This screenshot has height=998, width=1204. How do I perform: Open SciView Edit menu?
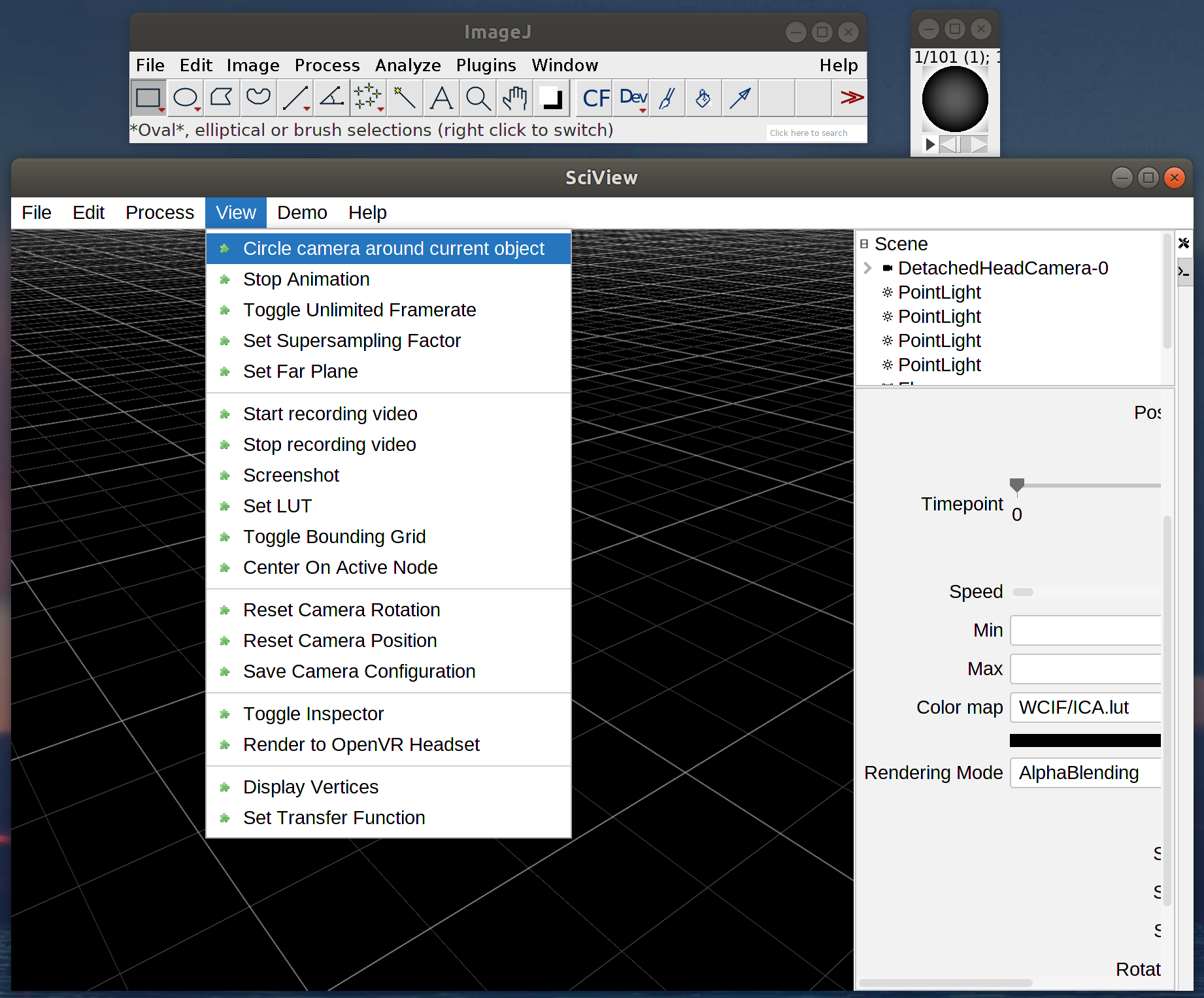point(88,213)
